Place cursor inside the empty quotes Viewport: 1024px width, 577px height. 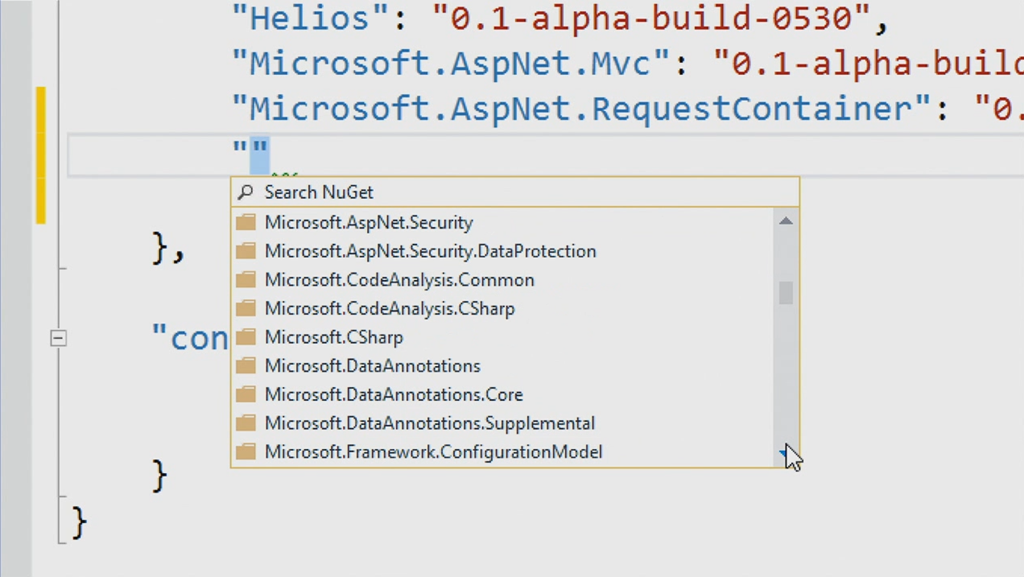251,153
